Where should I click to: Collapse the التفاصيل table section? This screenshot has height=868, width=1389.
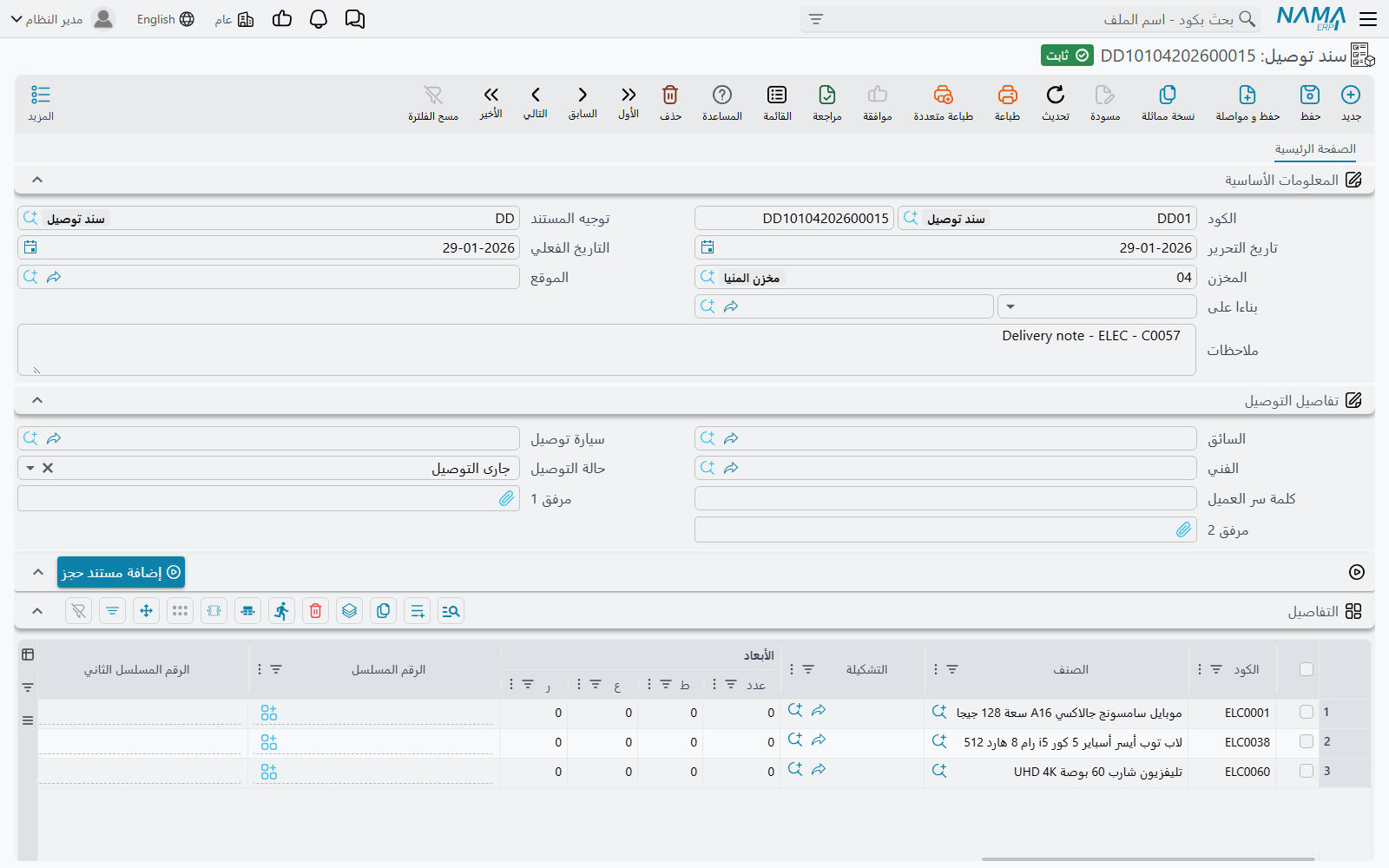coord(37,611)
